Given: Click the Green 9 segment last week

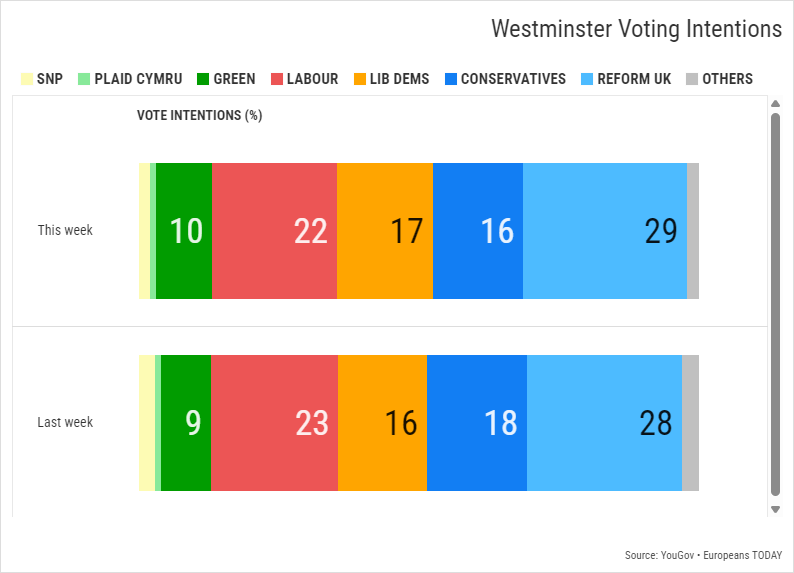Looking at the screenshot, I should pos(186,423).
